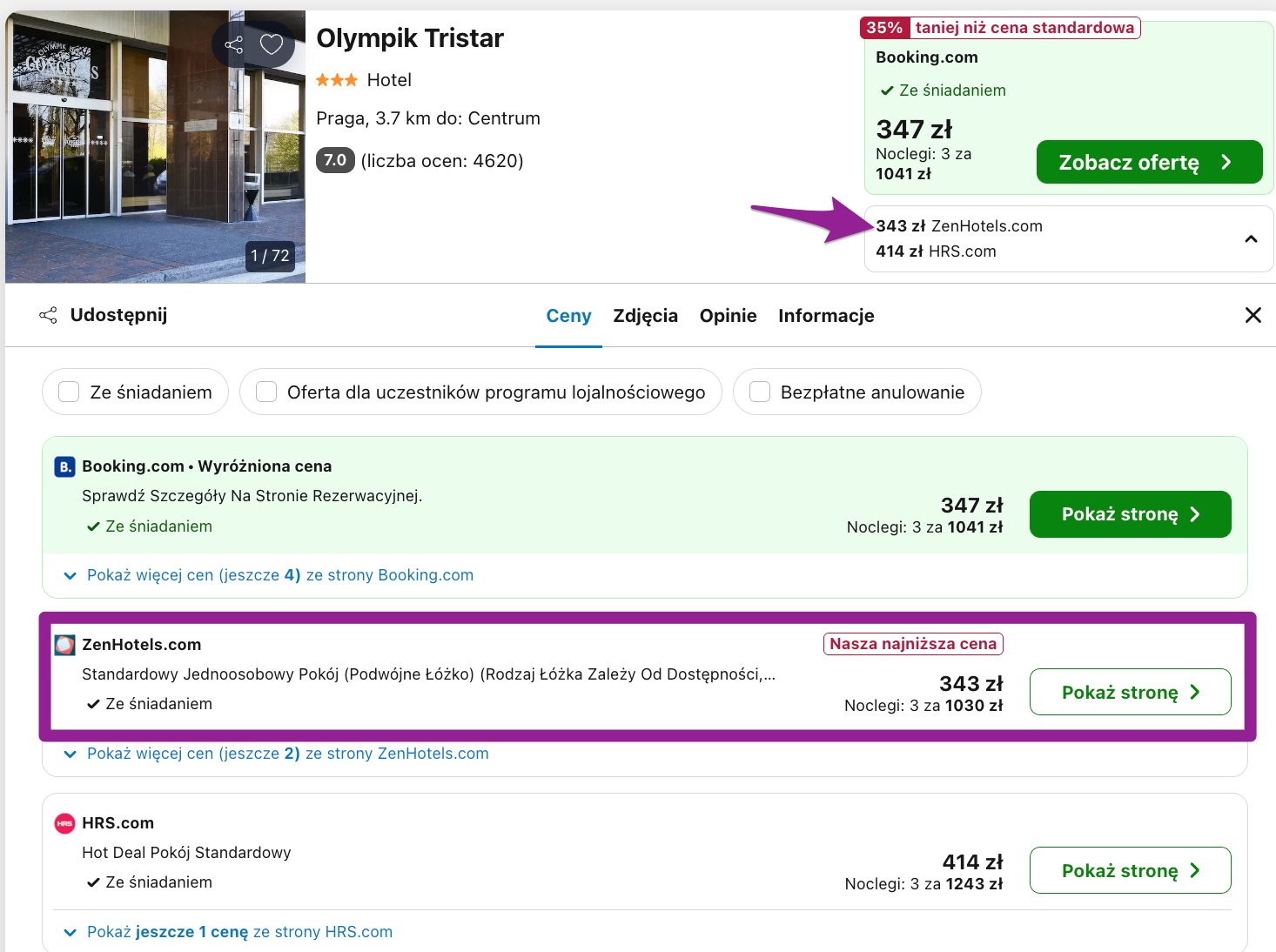This screenshot has width=1276, height=952.
Task: Tick the Ze śniadaniem filter checkbox
Action: click(x=69, y=392)
